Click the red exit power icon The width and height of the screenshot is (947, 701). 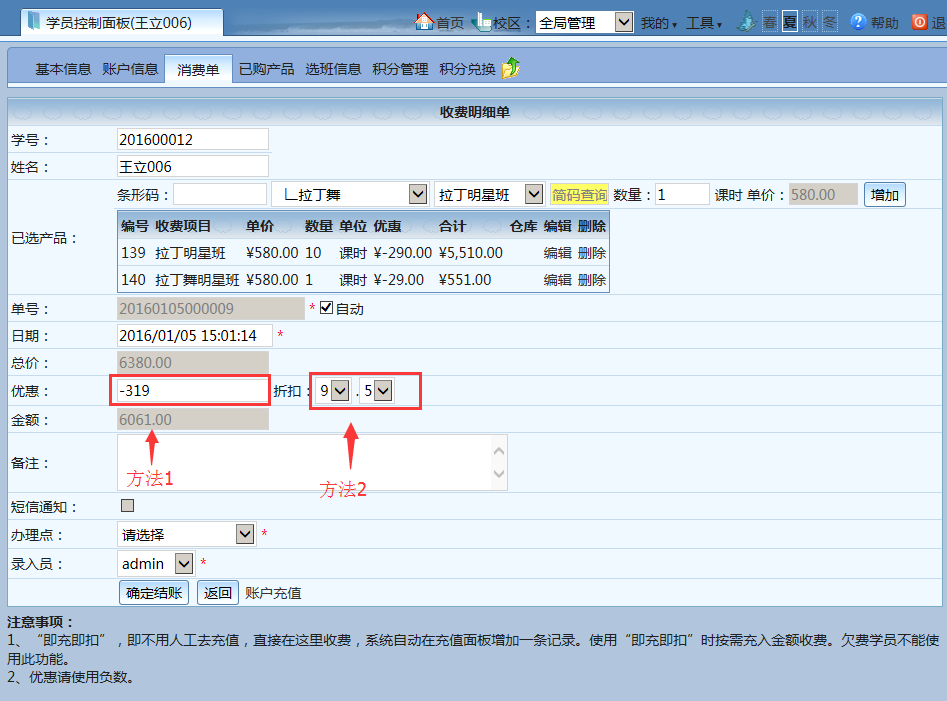point(919,22)
